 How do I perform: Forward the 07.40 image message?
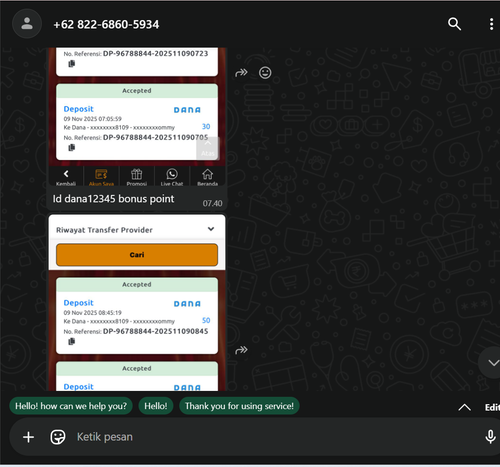tap(241, 73)
